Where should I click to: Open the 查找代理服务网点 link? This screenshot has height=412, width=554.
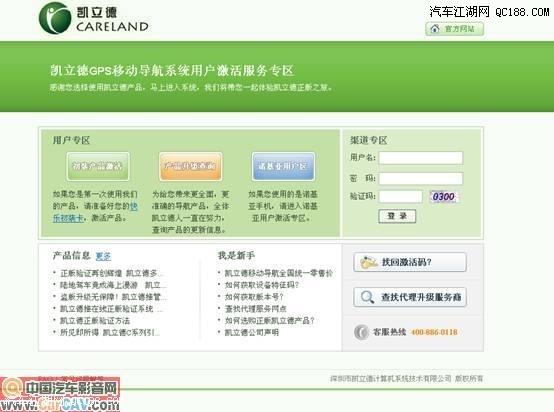pos(255,308)
